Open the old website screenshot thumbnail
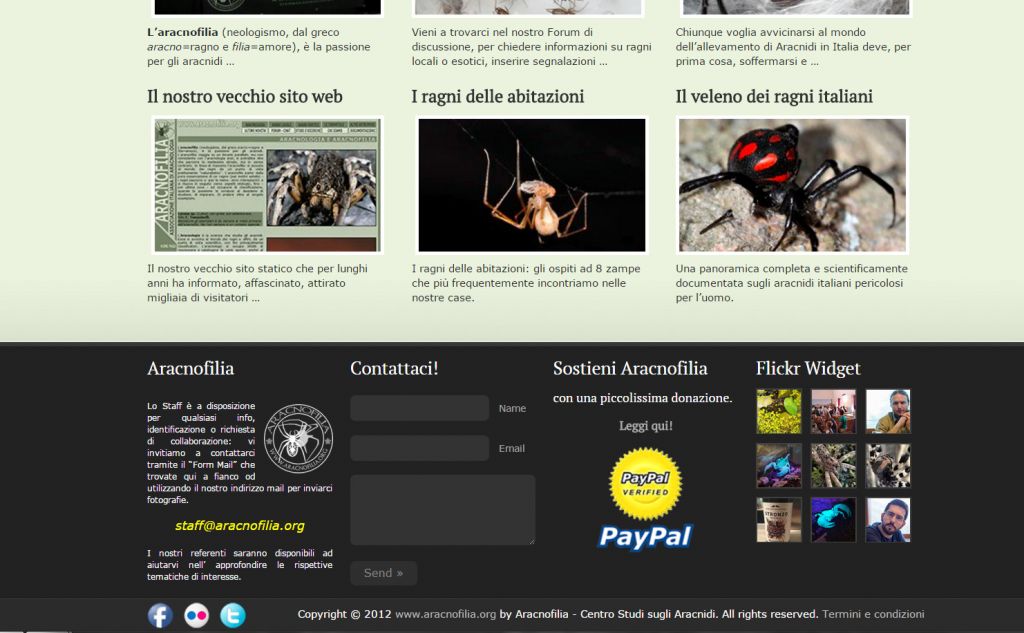This screenshot has width=1024, height=633. coord(267,185)
